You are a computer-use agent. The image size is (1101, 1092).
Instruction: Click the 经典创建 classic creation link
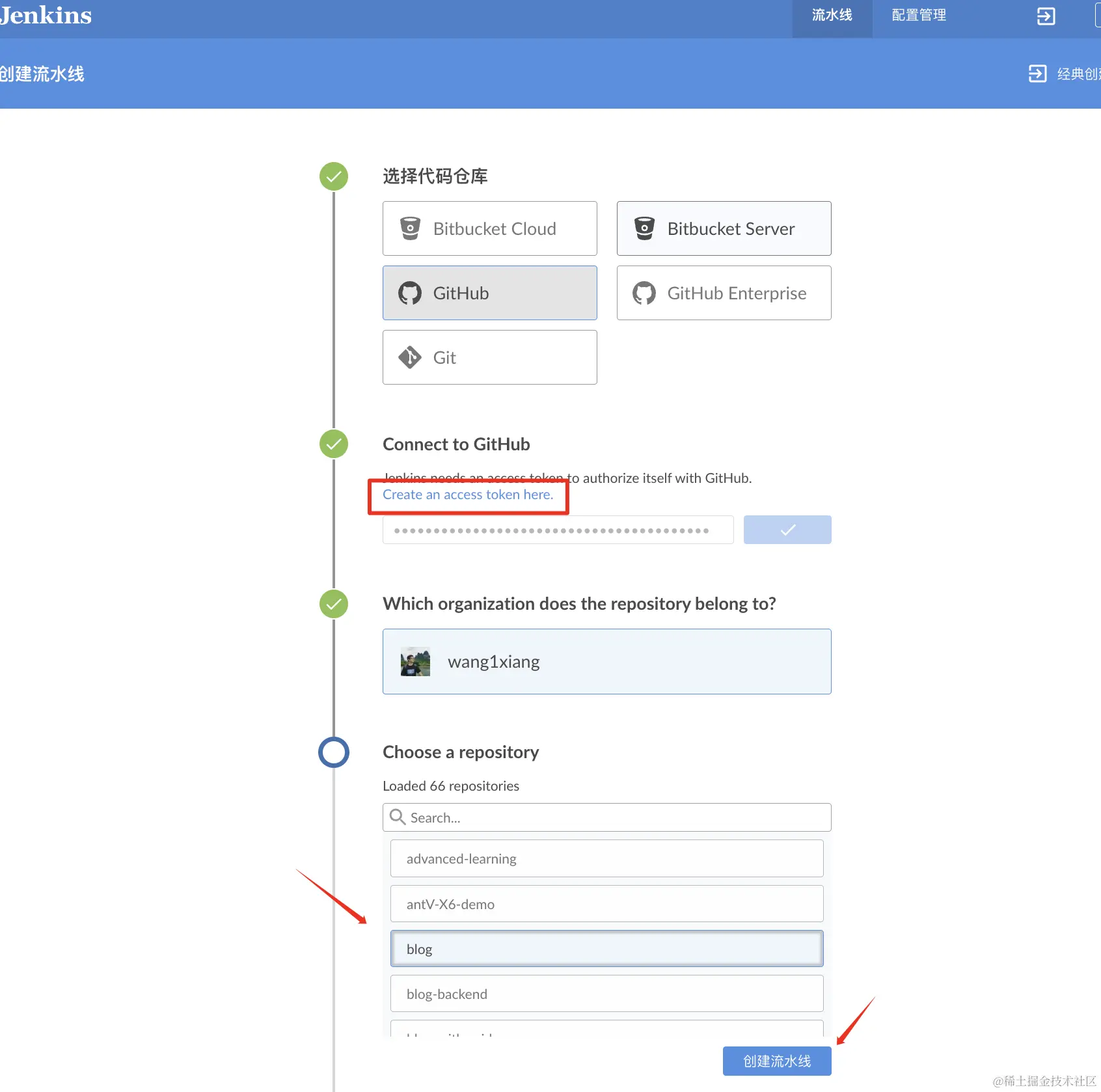point(1079,74)
